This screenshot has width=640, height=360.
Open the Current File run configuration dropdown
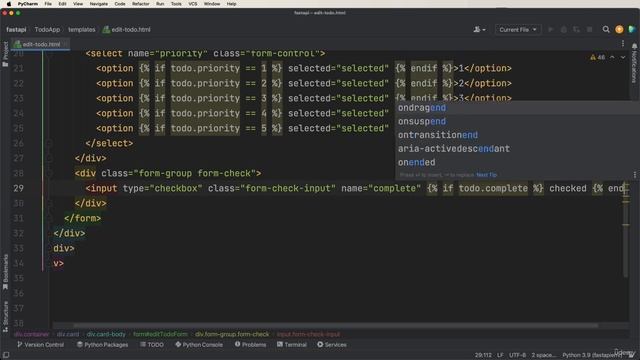coord(518,29)
